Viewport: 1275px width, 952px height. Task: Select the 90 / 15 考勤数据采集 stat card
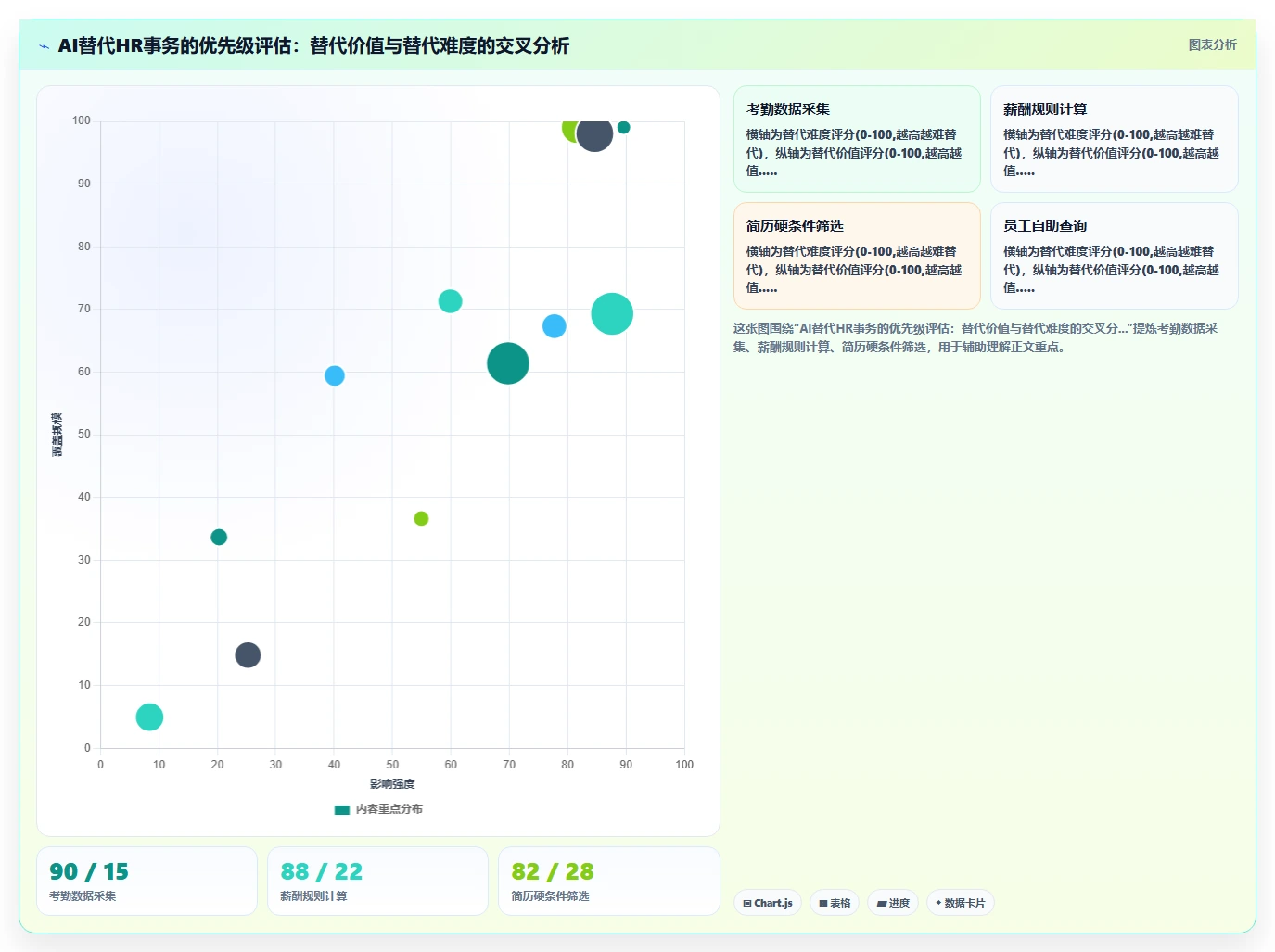click(147, 881)
